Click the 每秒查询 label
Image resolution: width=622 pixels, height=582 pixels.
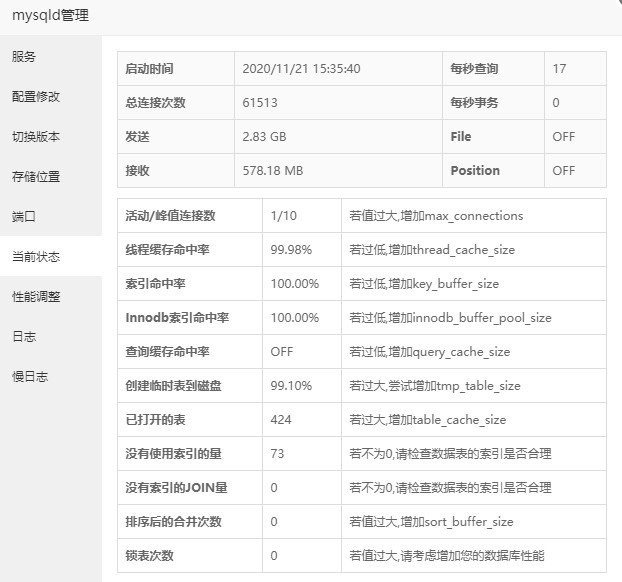(474, 69)
